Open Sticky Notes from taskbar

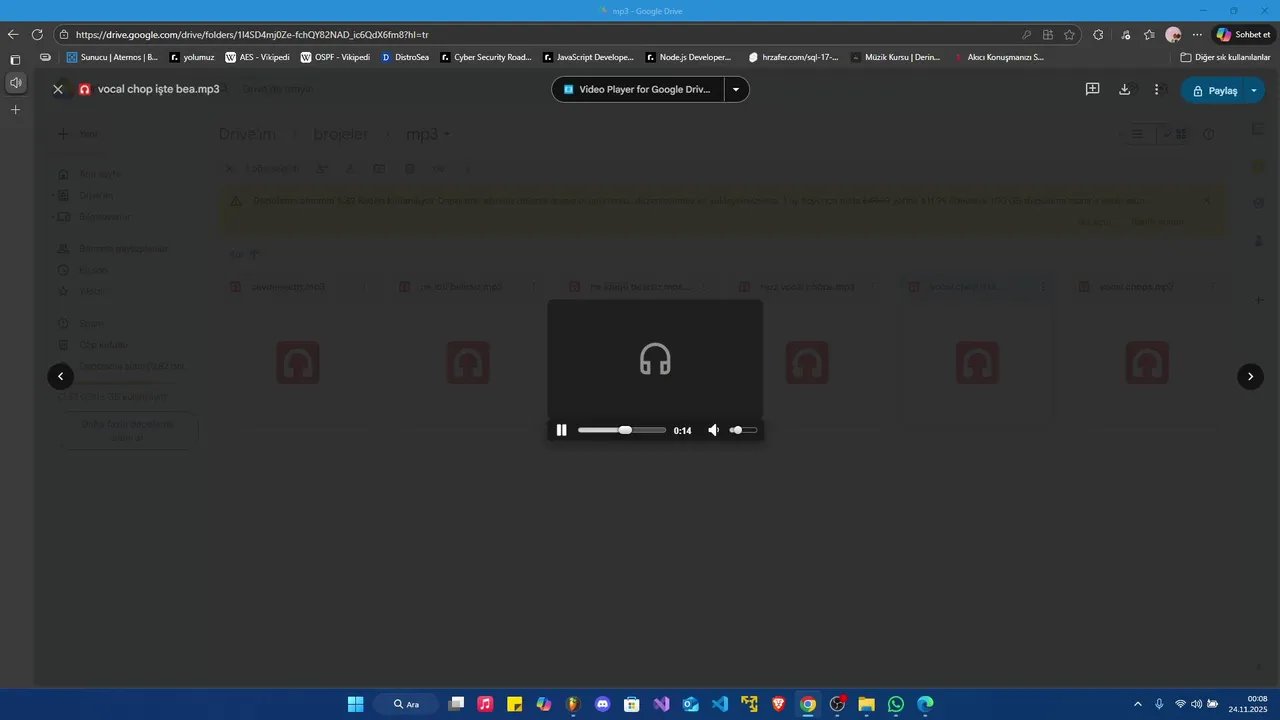[514, 704]
